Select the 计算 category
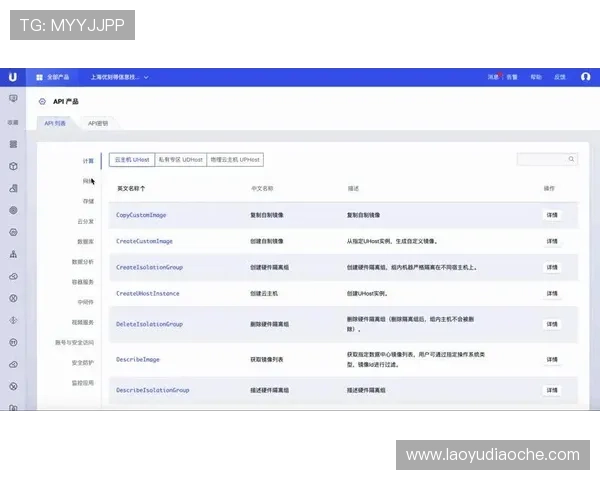The image size is (600, 480). [88, 161]
